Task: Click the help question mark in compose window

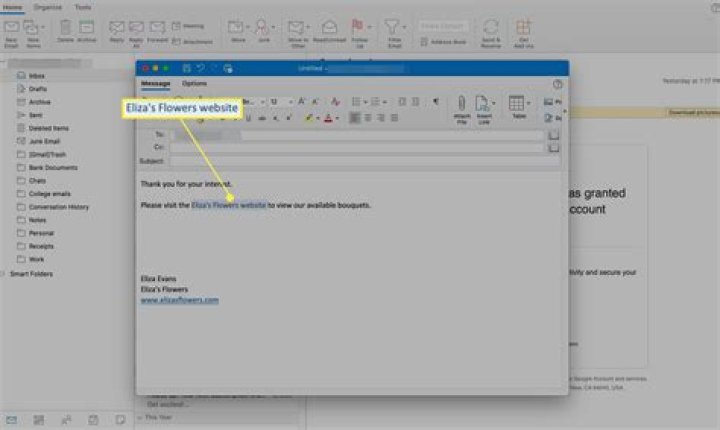Action: pyautogui.click(x=557, y=84)
